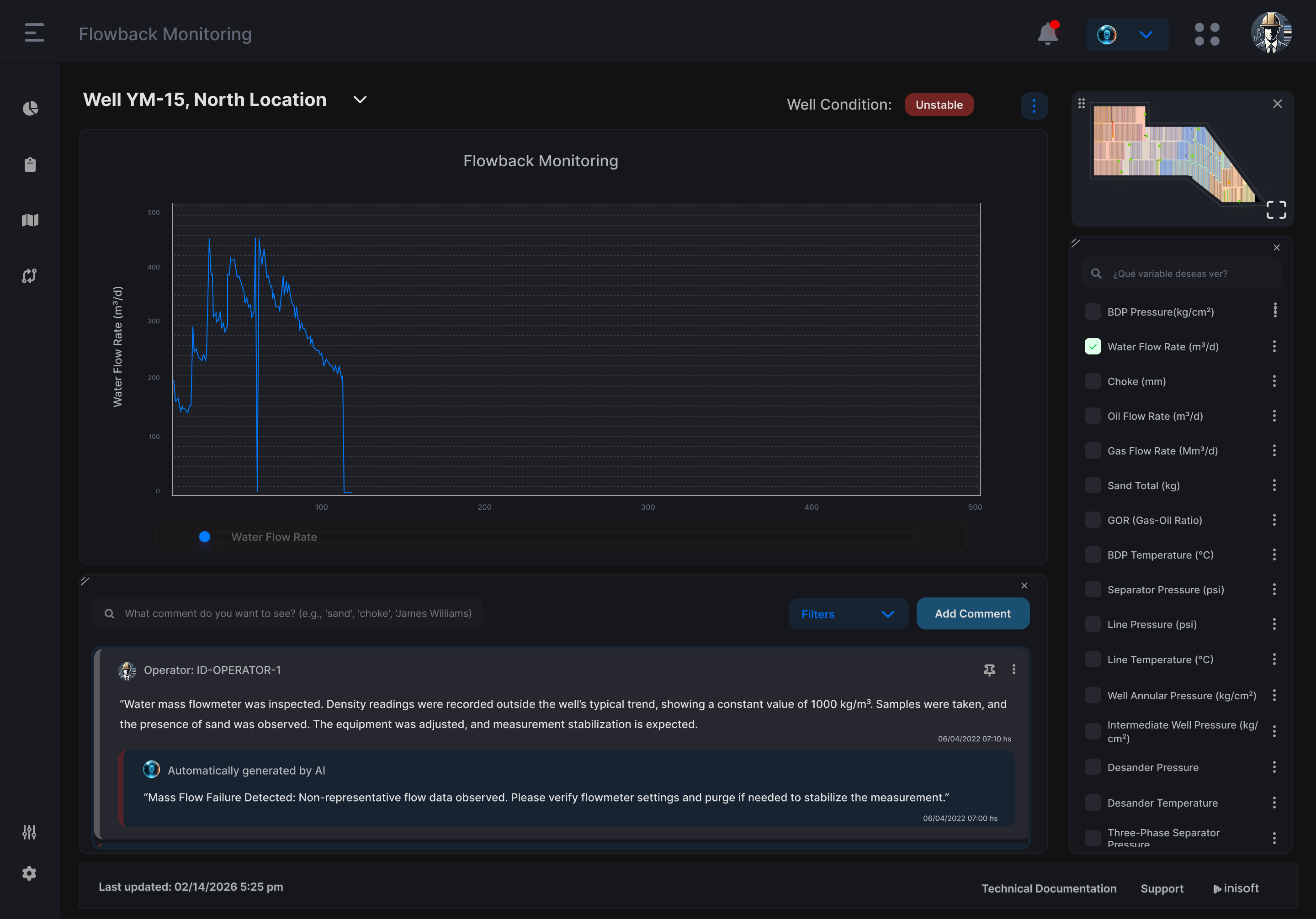Open the AI assistant dropdown in header
Image resolution: width=1316 pixels, height=919 pixels.
1127,34
